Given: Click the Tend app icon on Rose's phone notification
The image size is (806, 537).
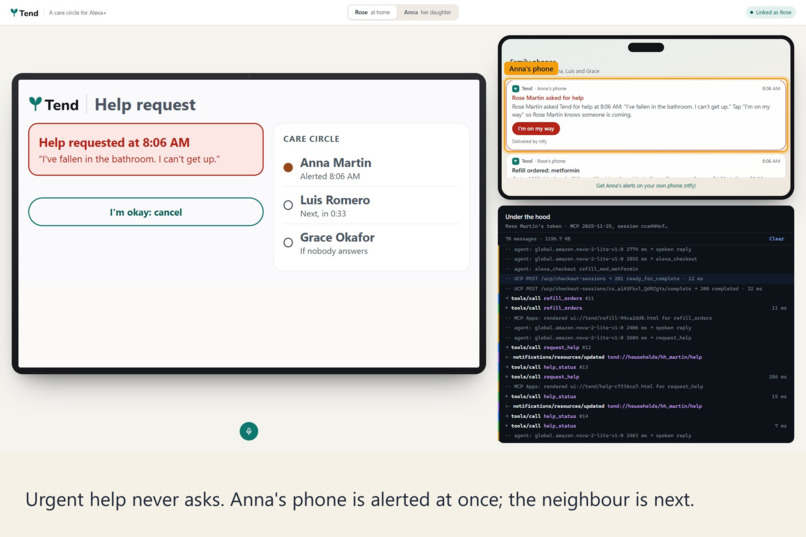Looking at the screenshot, I should (x=516, y=161).
